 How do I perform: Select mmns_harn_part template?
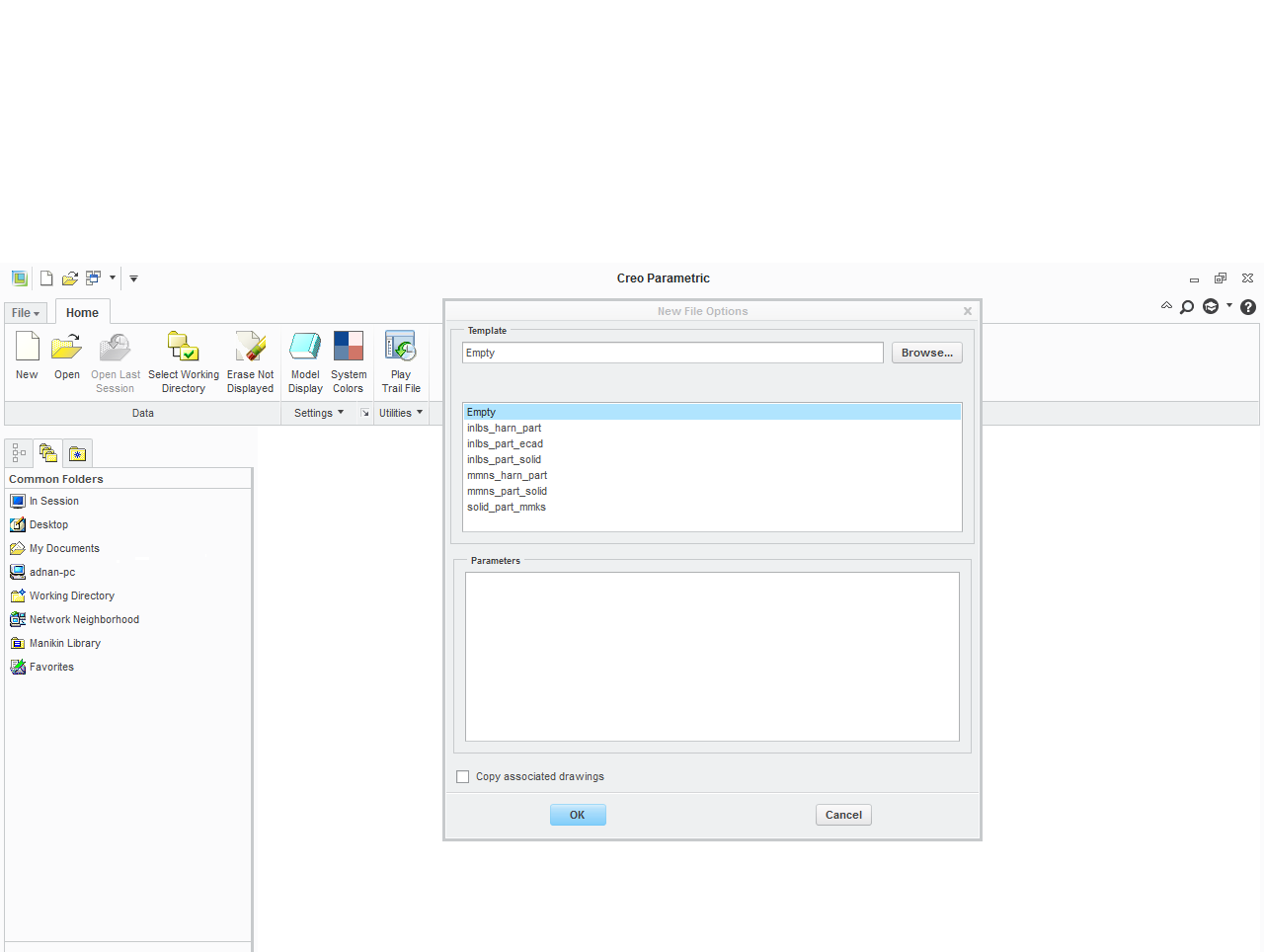click(712, 475)
